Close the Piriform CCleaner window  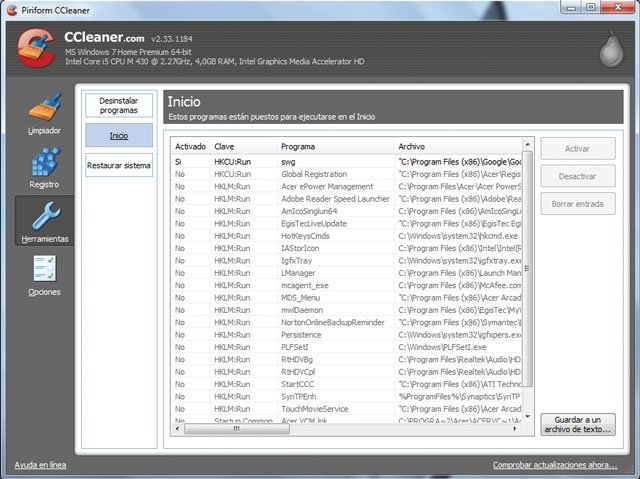(618, 7)
